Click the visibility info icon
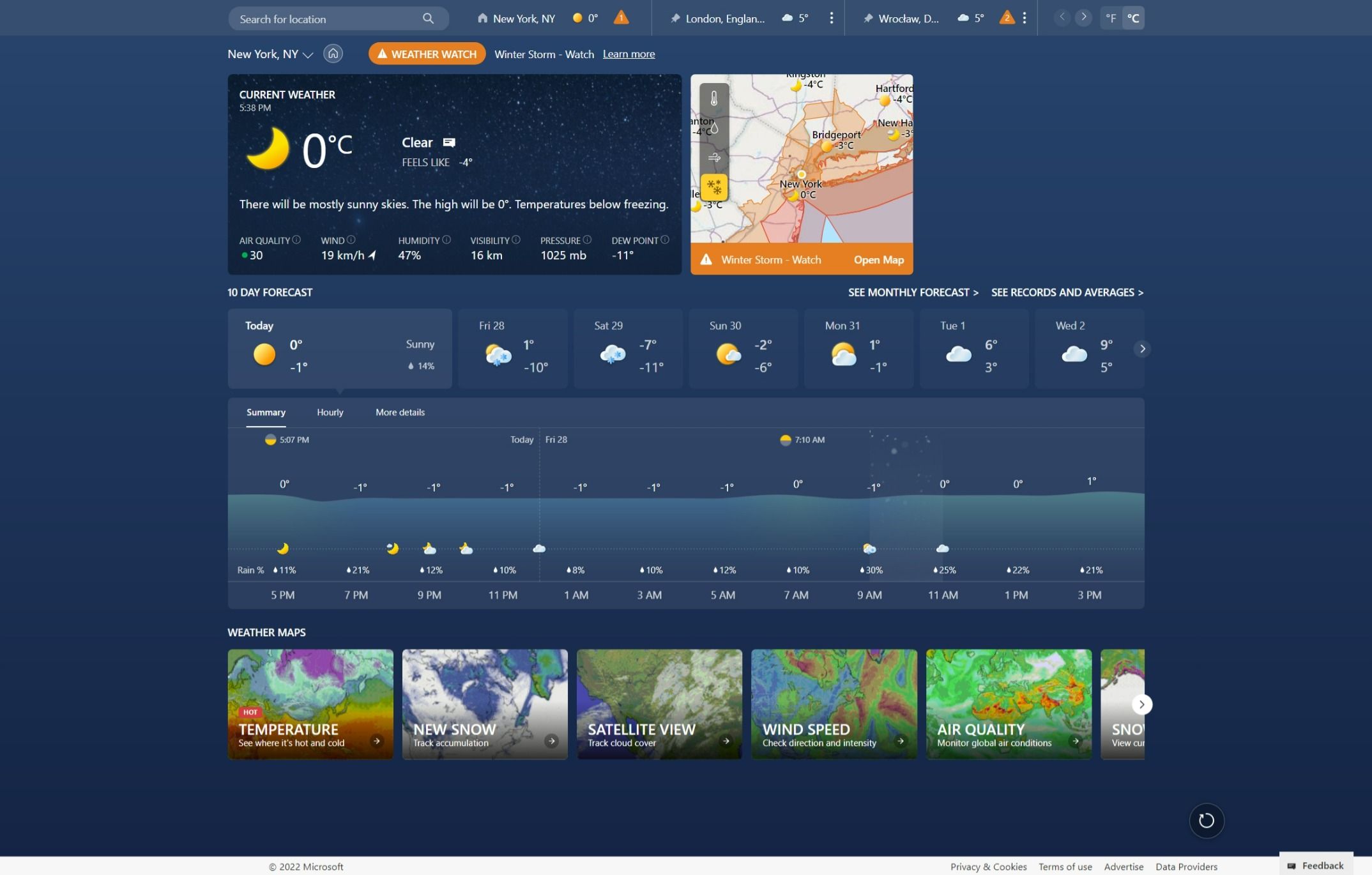Viewport: 1372px width, 875px height. 516,240
